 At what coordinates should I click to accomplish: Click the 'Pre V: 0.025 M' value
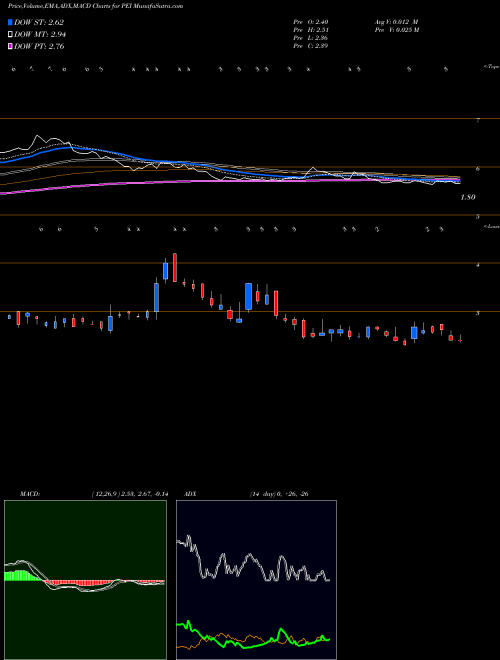point(397,30)
